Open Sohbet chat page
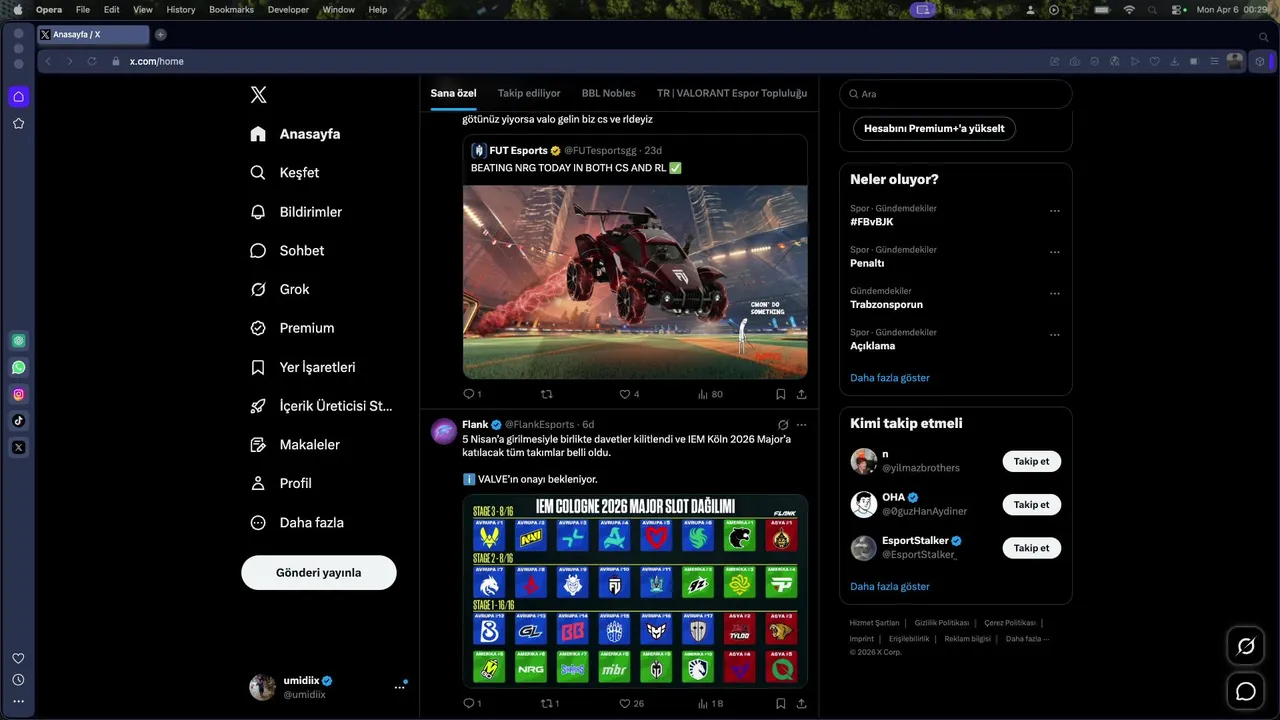Screen dimensions: 1280x720 tap(287, 251)
